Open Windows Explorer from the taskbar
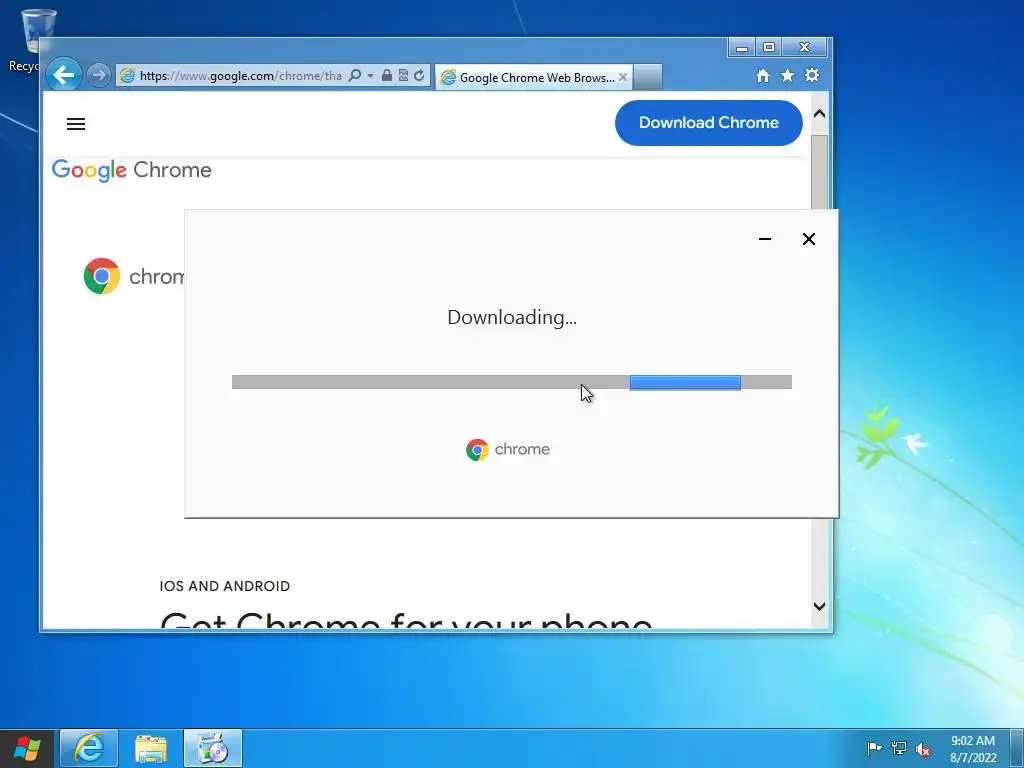 pyautogui.click(x=151, y=748)
